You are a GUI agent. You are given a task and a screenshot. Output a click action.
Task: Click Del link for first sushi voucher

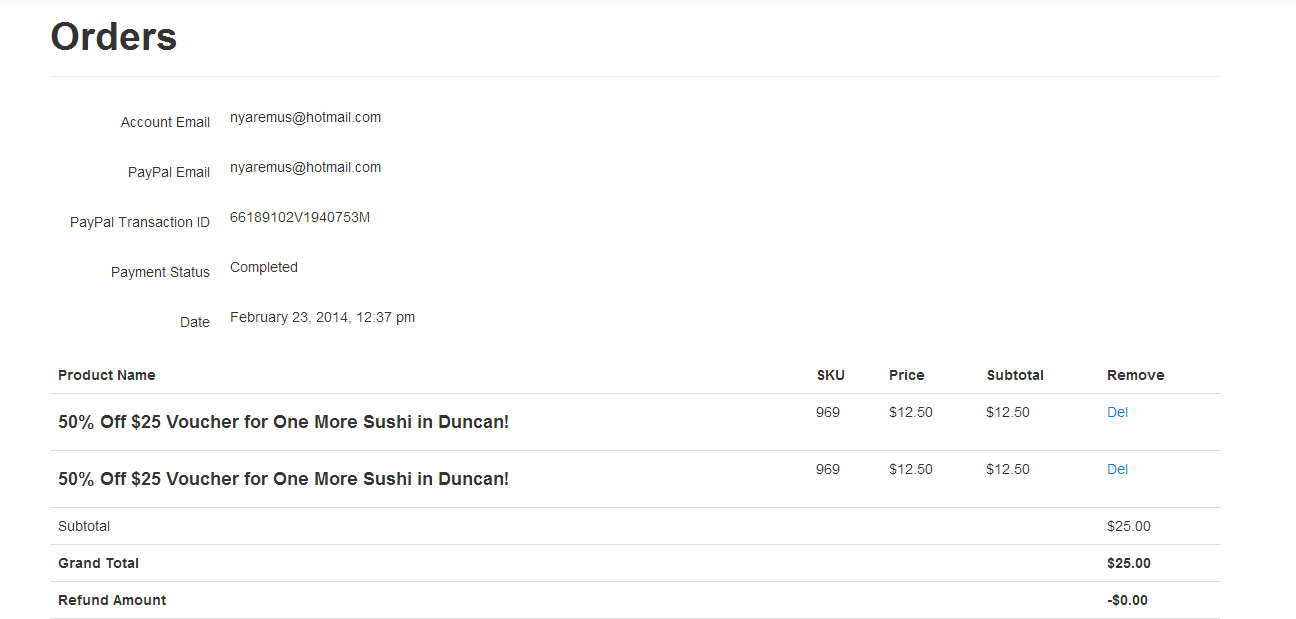pyautogui.click(x=1117, y=412)
